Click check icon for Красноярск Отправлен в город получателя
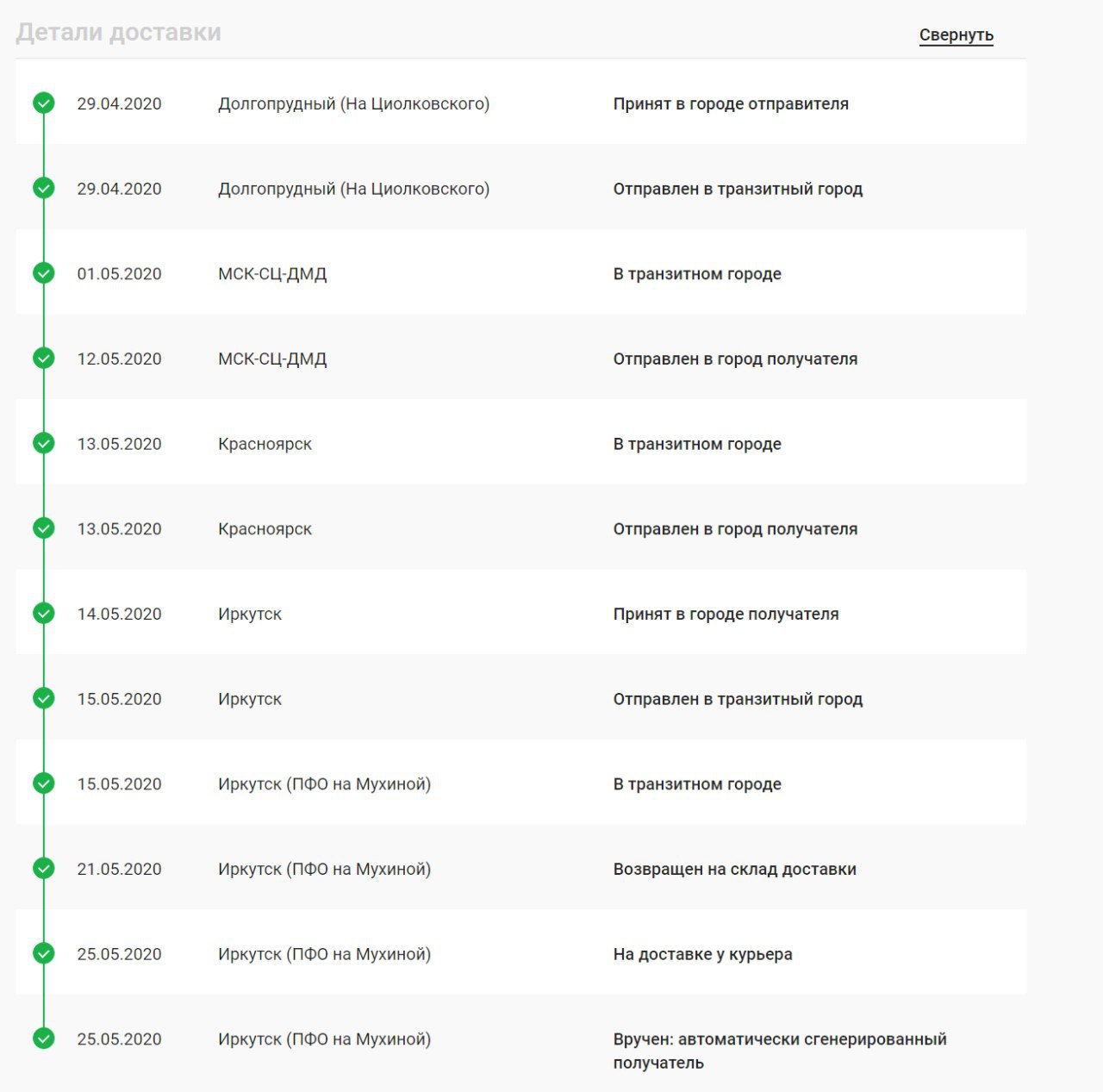Screen dimensions: 1103x1092 [x=44, y=528]
